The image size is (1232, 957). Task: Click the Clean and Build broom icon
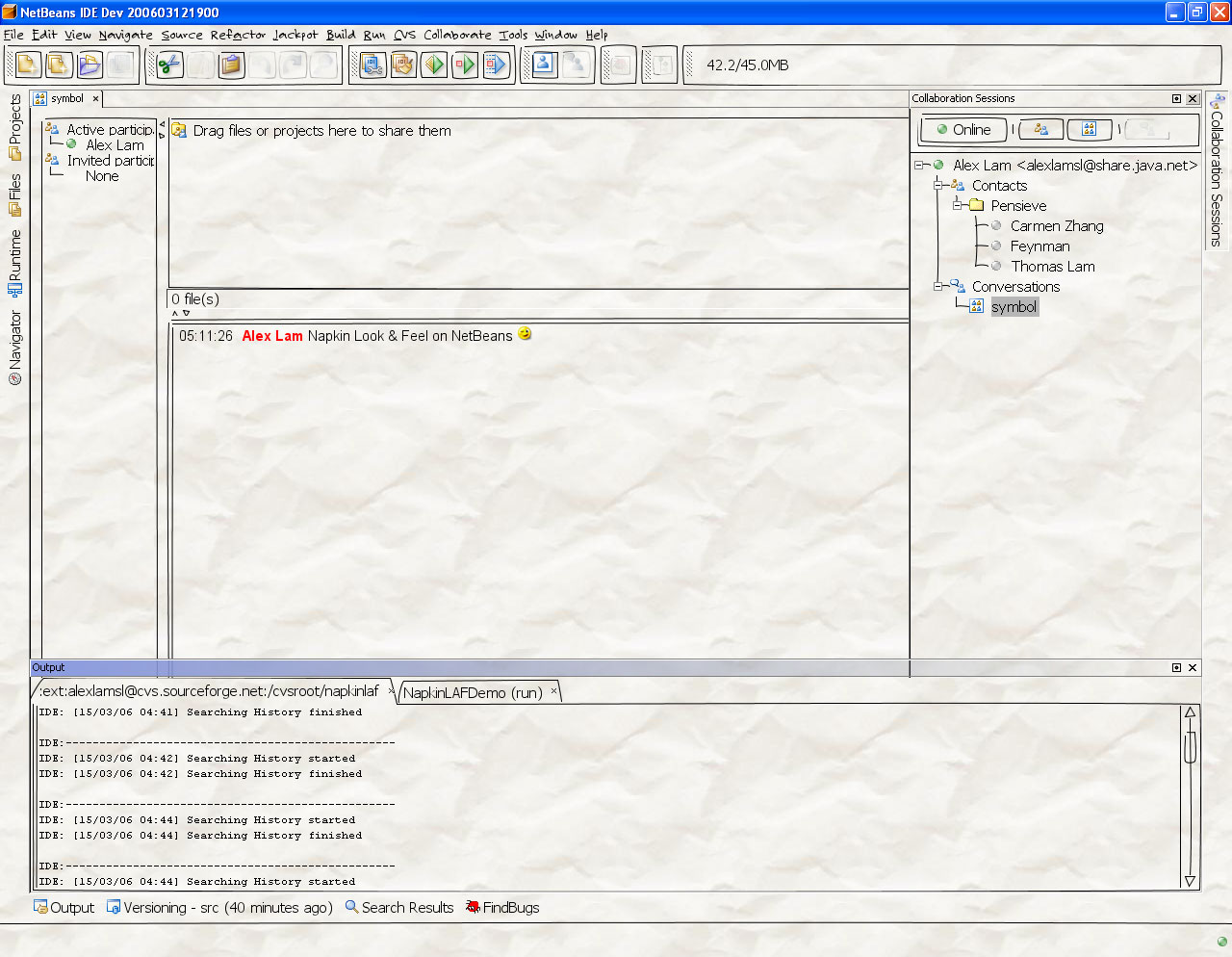coord(403,65)
